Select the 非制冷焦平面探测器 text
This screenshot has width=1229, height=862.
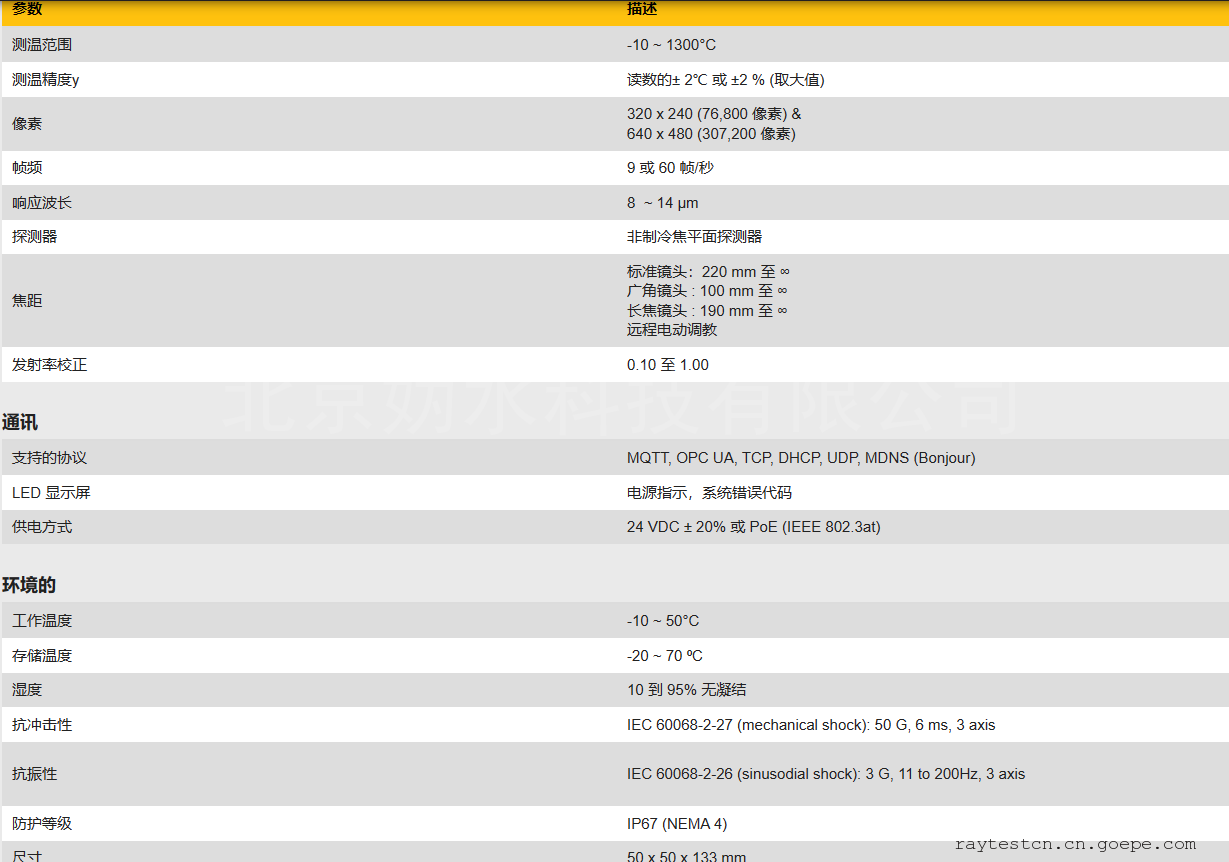click(x=694, y=237)
